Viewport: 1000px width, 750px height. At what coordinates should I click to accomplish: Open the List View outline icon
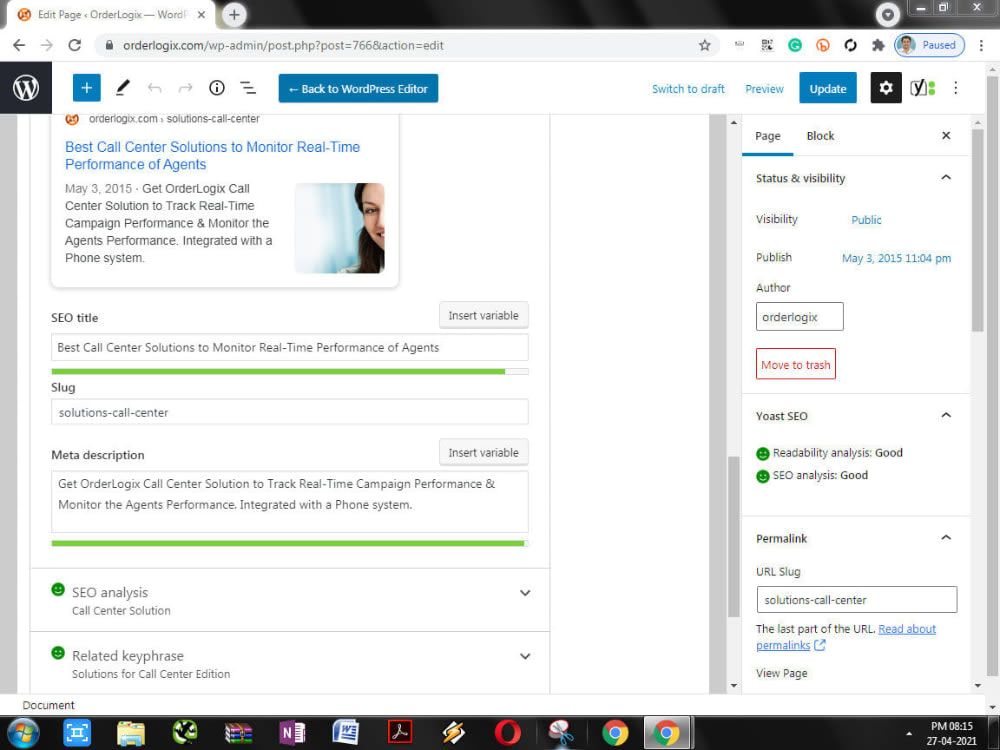(248, 88)
